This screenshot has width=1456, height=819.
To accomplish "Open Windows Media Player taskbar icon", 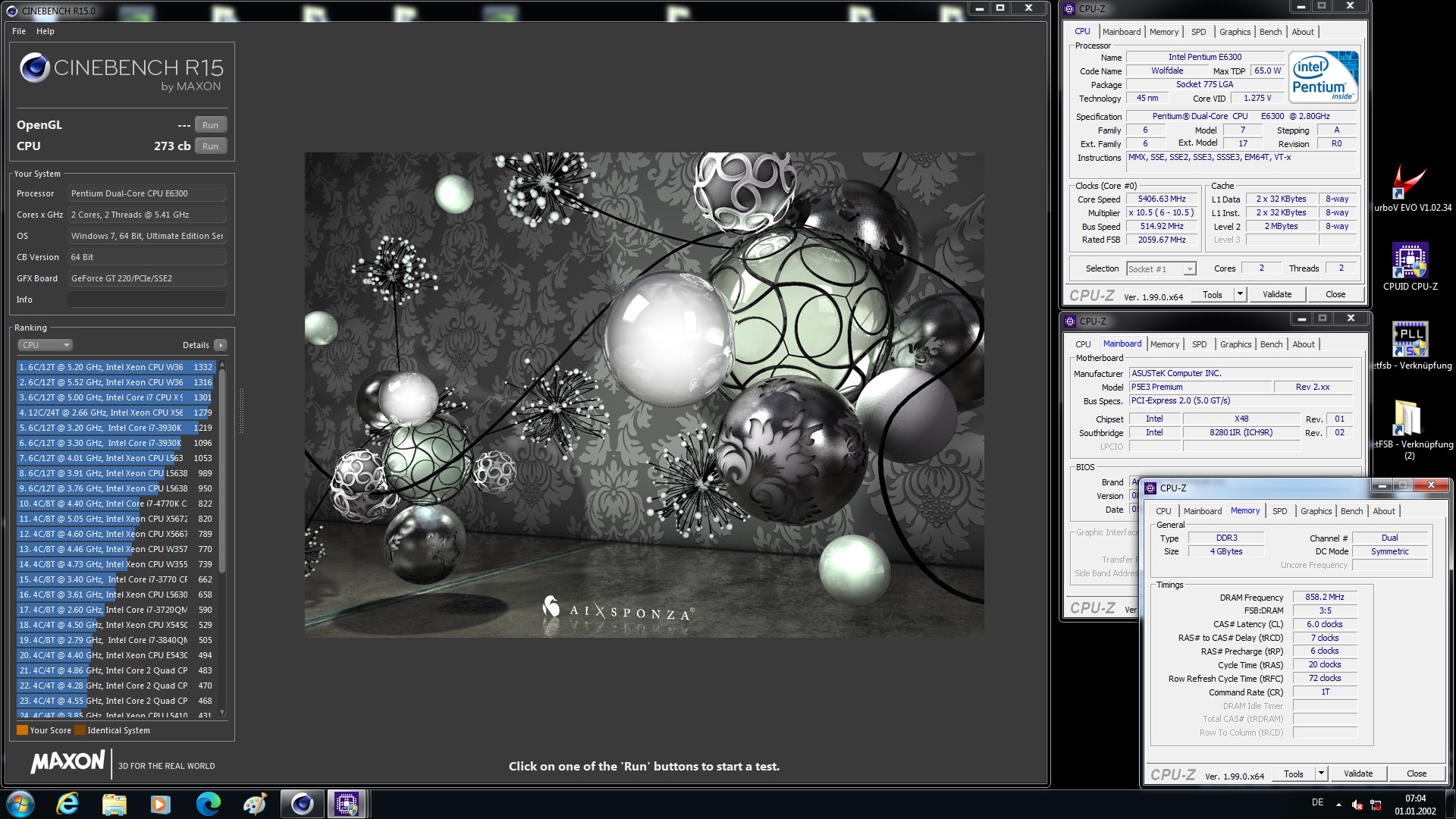I will [161, 804].
